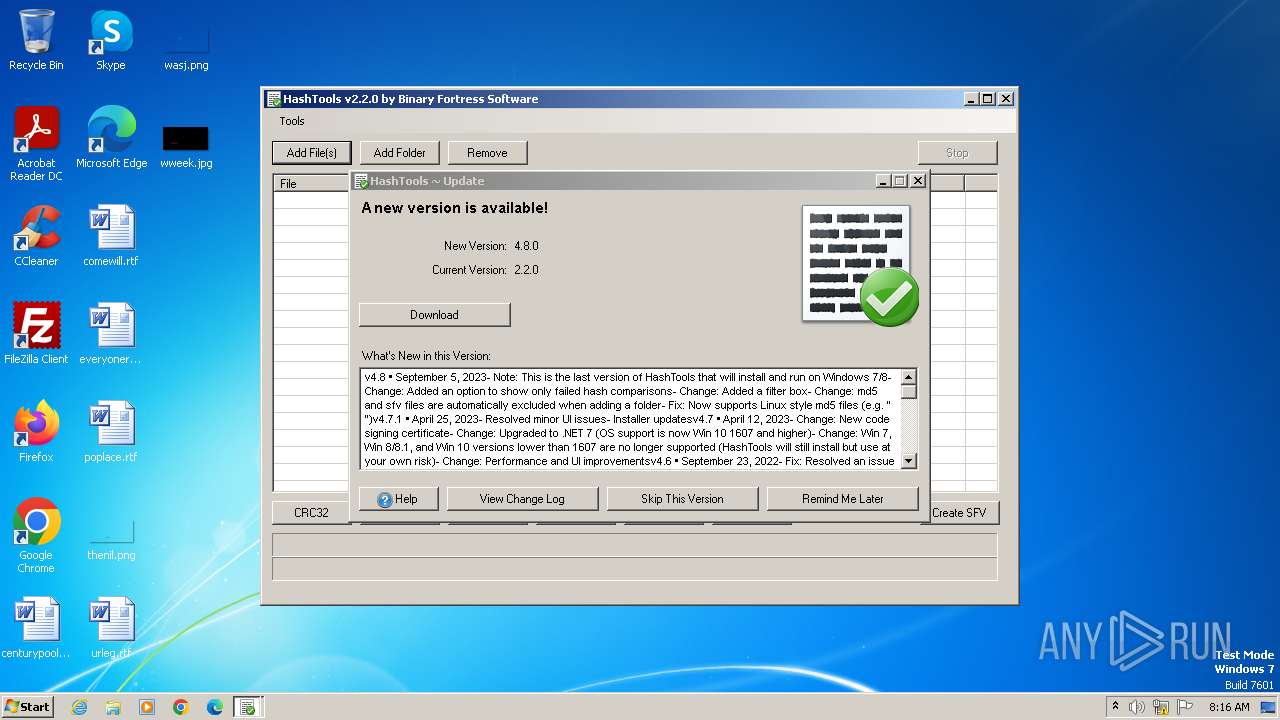Screen dimensions: 1280x720
Task: Open Chrome from the taskbar
Action: pyautogui.click(x=181, y=707)
